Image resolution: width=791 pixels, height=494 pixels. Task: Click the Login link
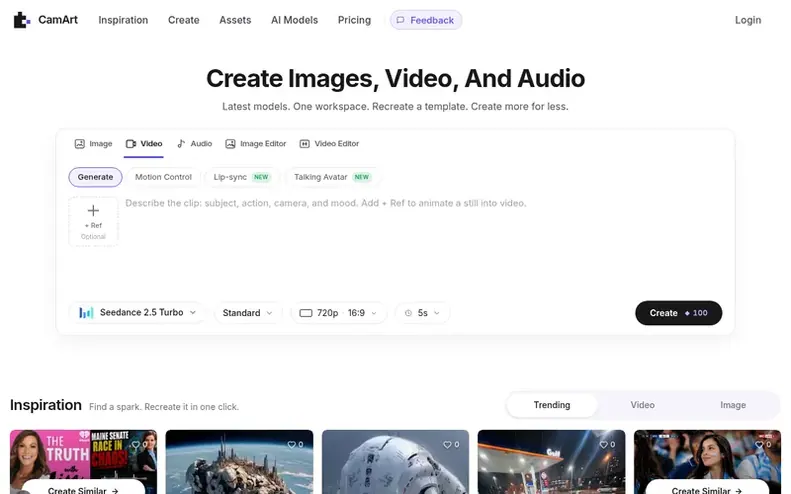(x=748, y=20)
